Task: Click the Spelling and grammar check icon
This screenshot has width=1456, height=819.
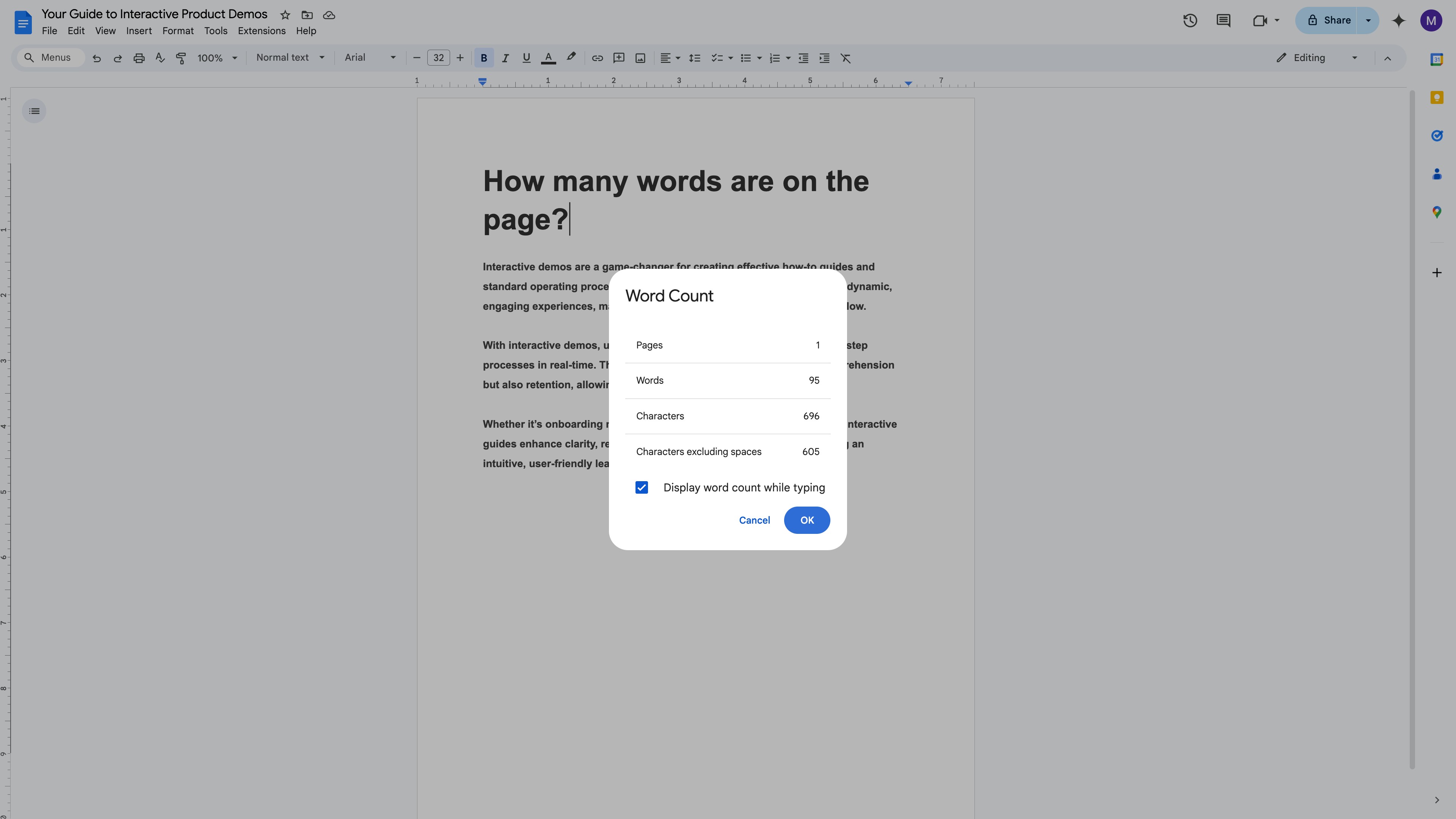Action: tap(160, 58)
